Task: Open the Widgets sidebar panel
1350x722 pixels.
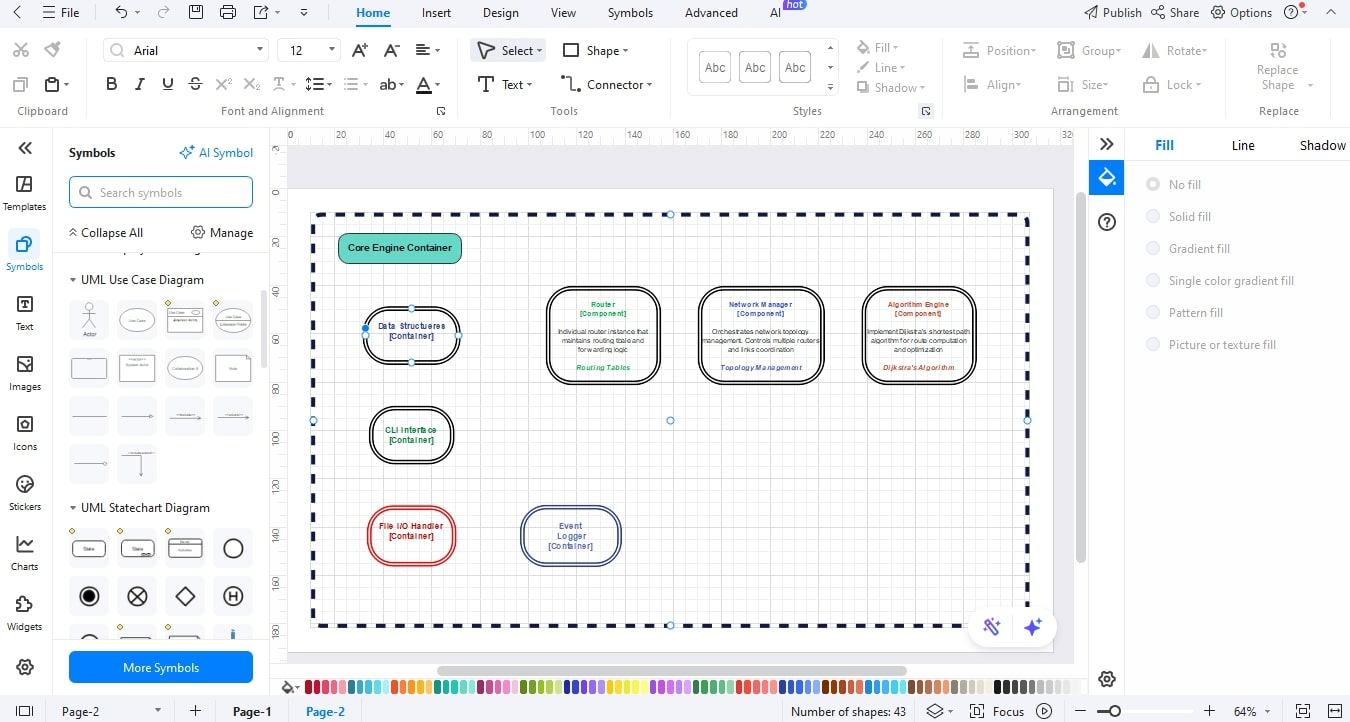Action: [25, 613]
